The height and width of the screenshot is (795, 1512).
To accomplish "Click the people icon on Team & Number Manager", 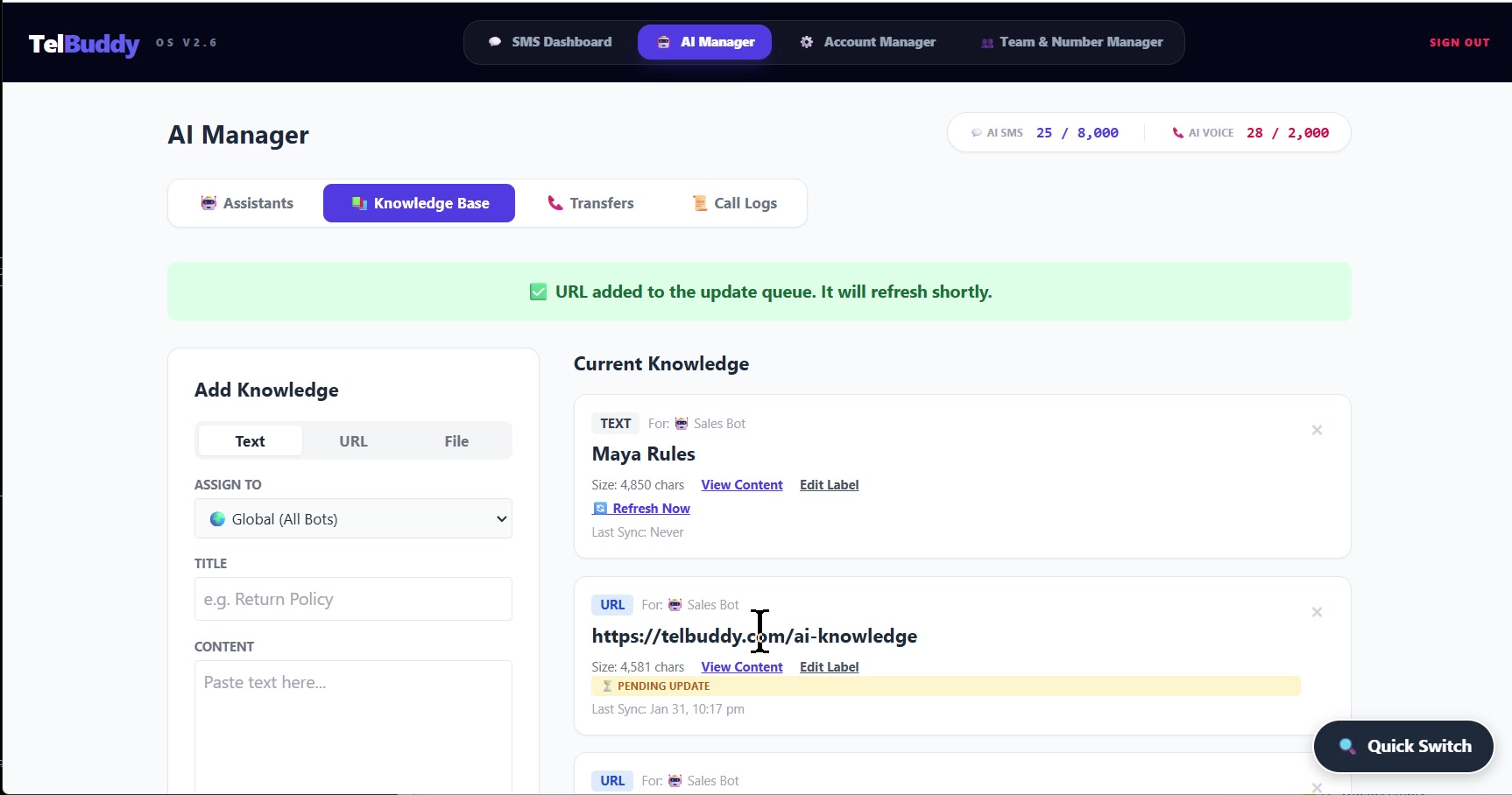I will point(987,43).
